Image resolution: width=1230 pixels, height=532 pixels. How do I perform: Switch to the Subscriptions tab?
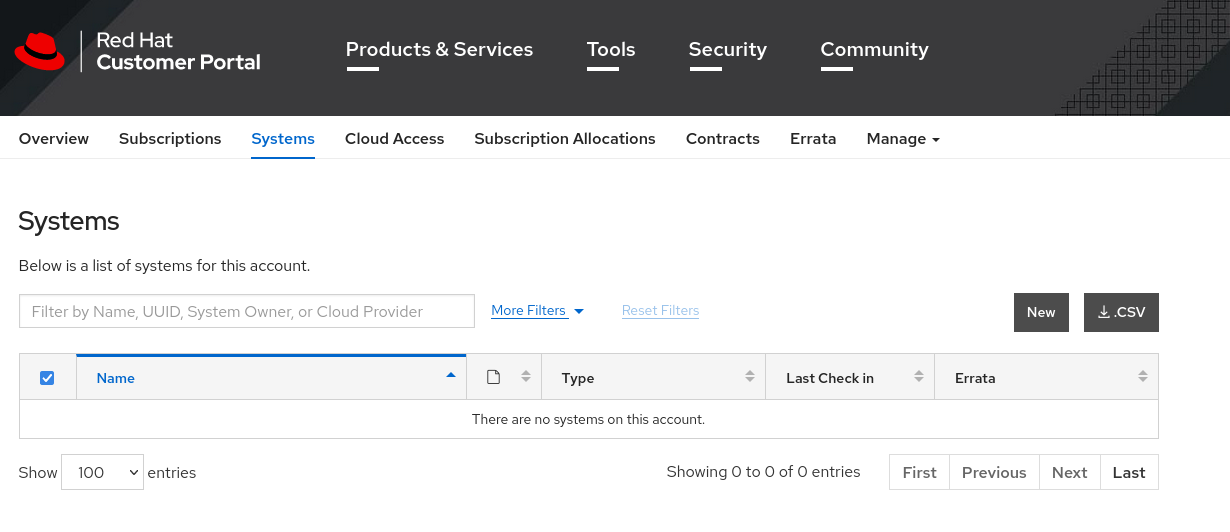pos(170,139)
